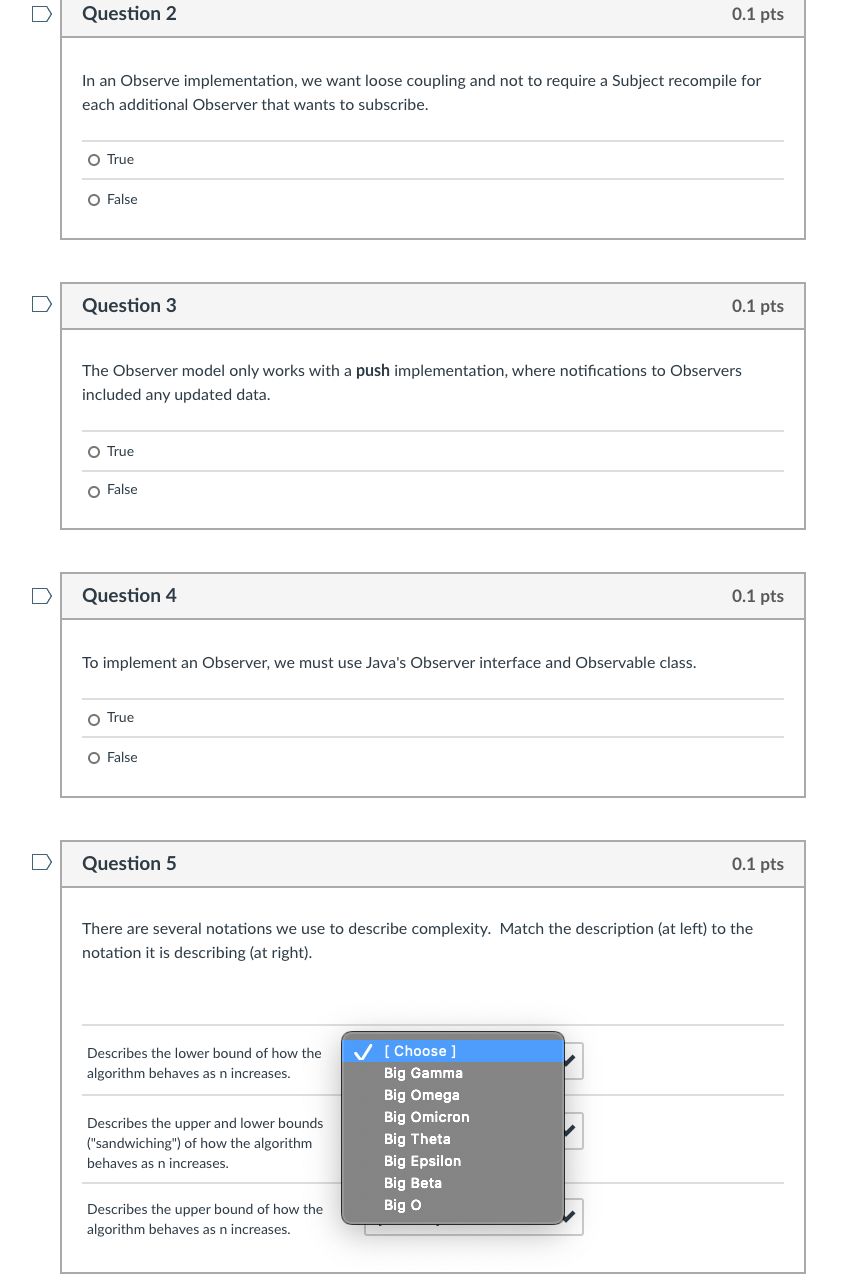Select False for Question 3
Screen dimensions: 848x1286
[x=93, y=490]
